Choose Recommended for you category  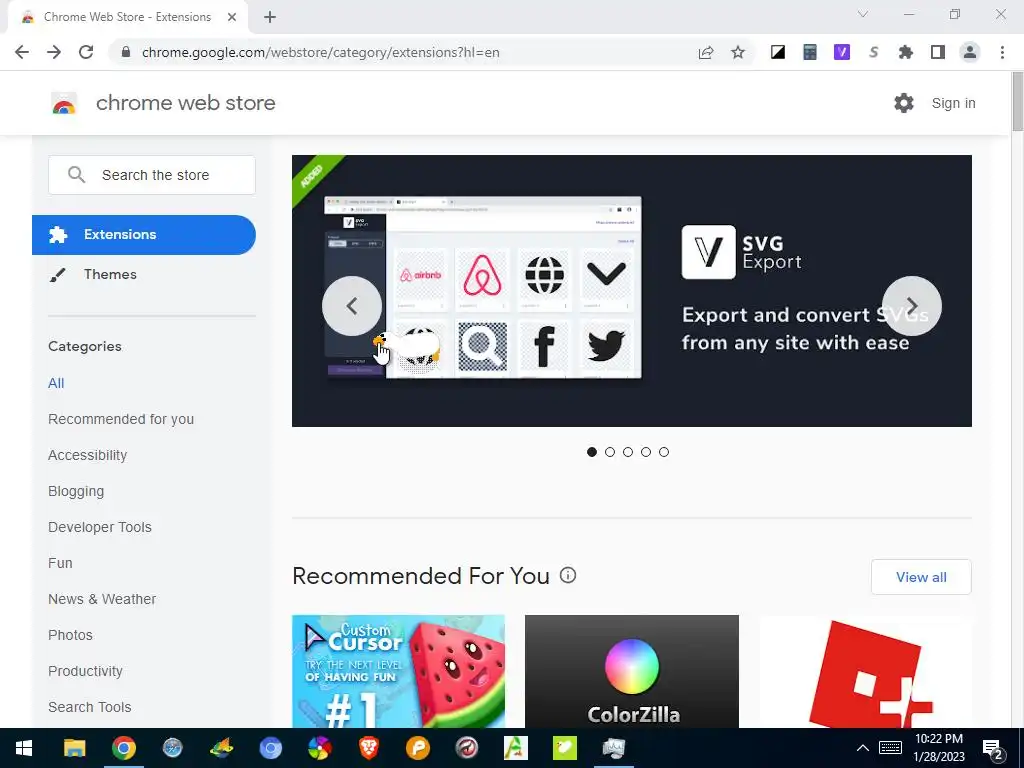[x=121, y=419]
